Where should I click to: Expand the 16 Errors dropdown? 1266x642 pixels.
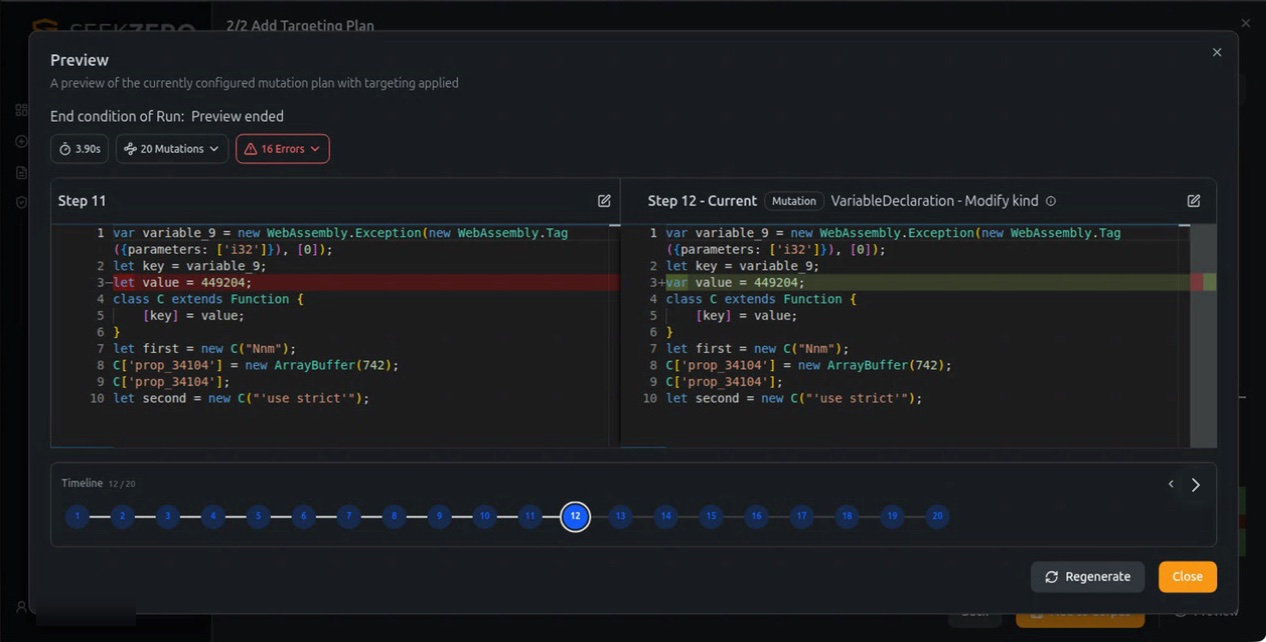[x=282, y=149]
